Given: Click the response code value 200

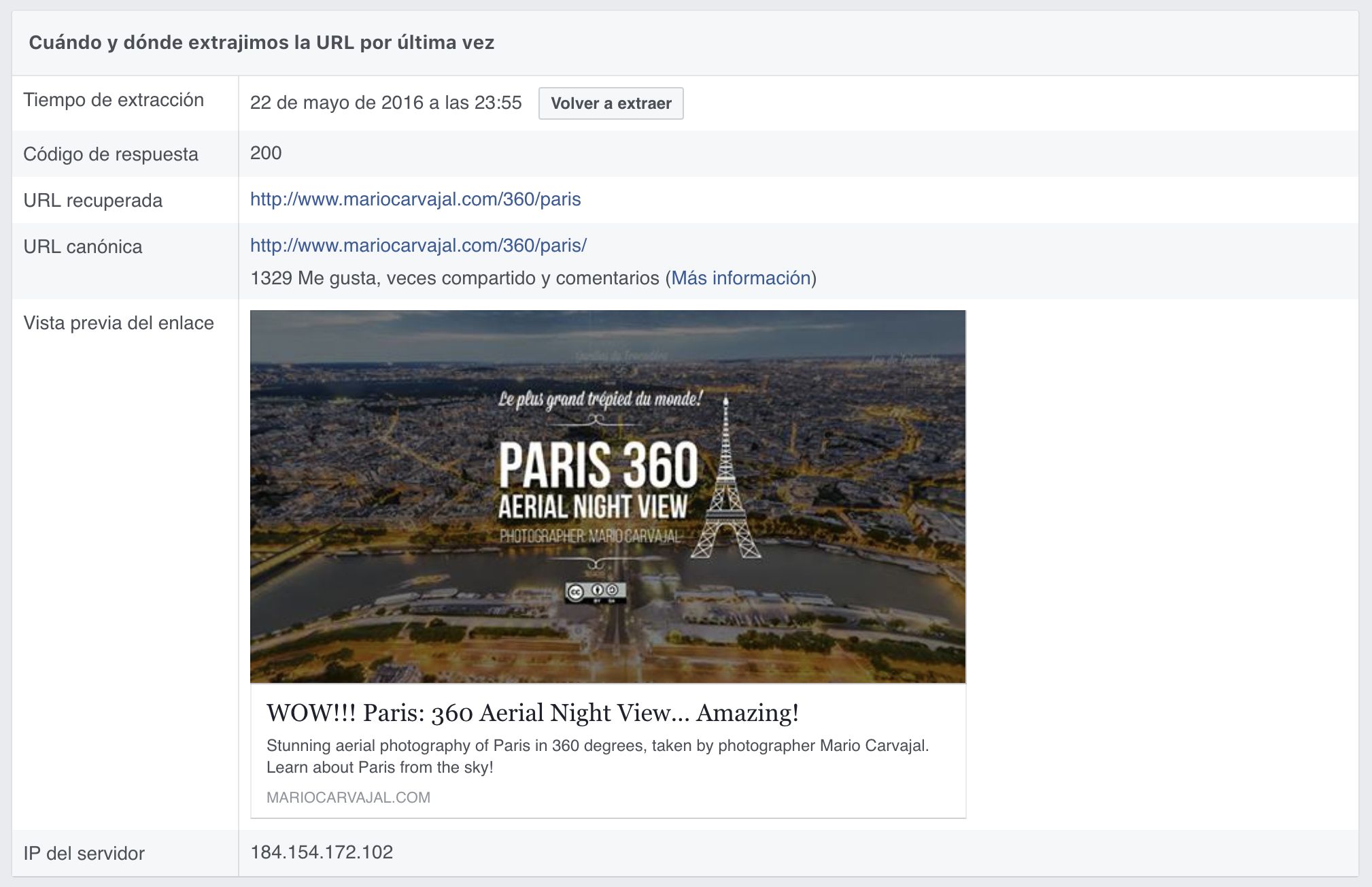Looking at the screenshot, I should (x=266, y=153).
